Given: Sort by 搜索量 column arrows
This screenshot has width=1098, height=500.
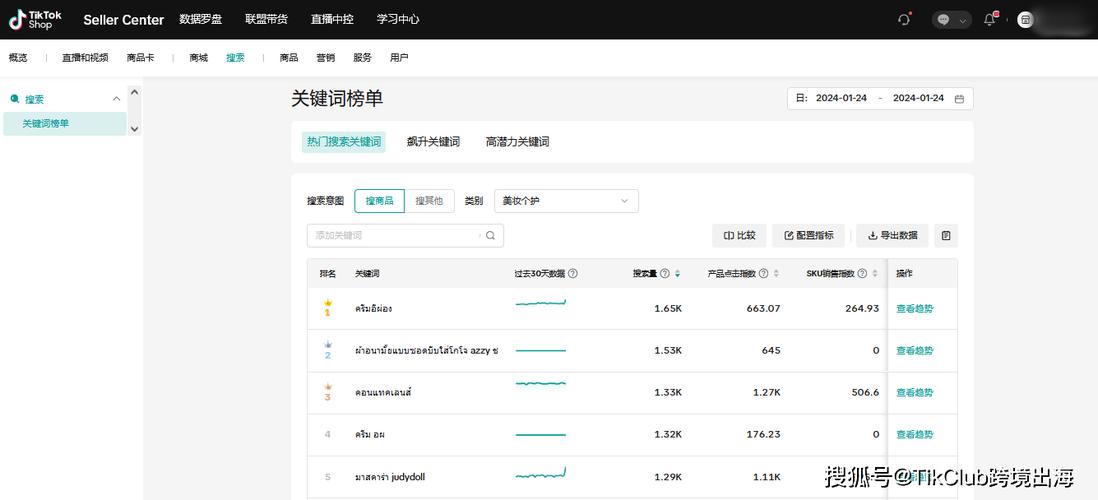Looking at the screenshot, I should 677,274.
